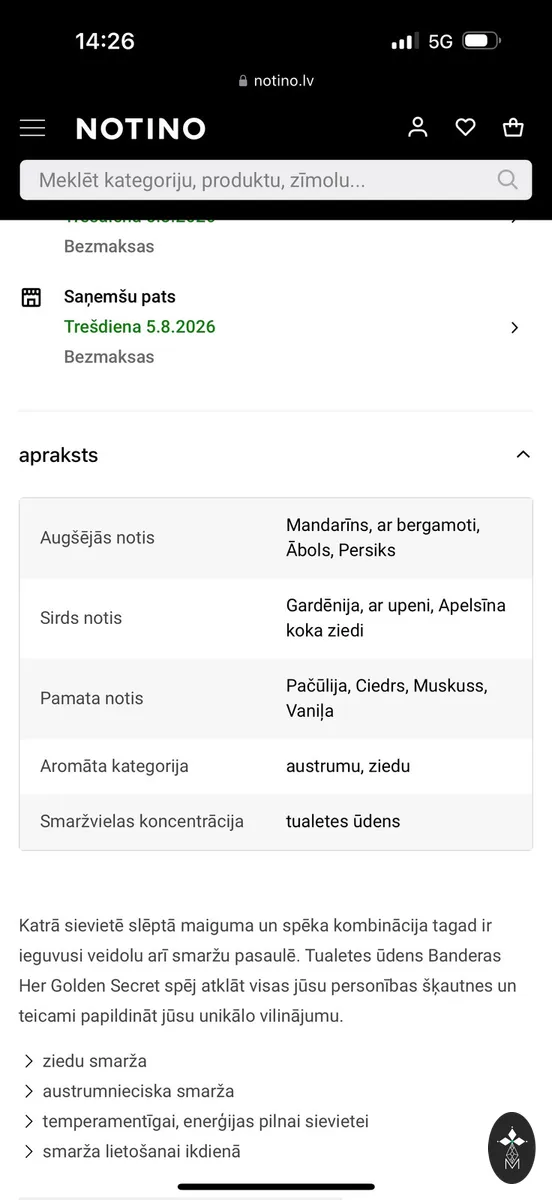Select smarža lietošanai ikdienā link
Viewport: 552px width, 1200px height.
(x=141, y=1151)
